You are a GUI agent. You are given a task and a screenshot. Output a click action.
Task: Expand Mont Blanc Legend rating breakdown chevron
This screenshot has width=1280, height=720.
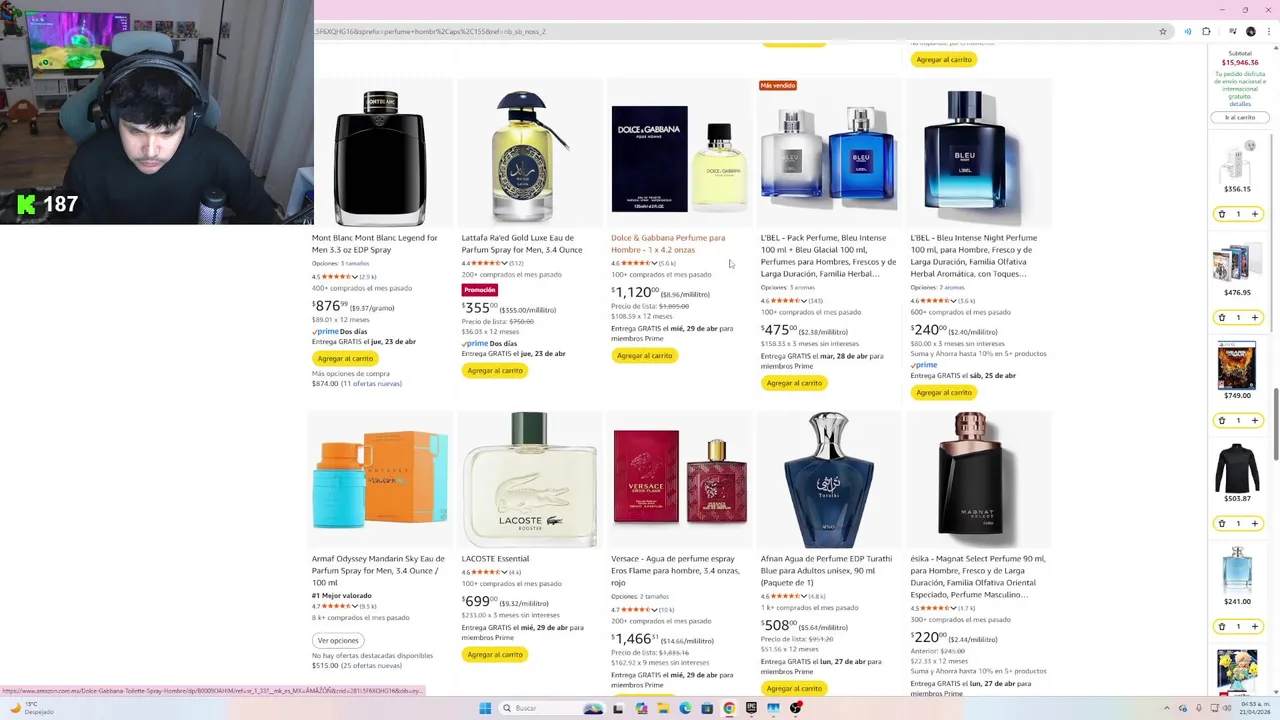(x=355, y=276)
